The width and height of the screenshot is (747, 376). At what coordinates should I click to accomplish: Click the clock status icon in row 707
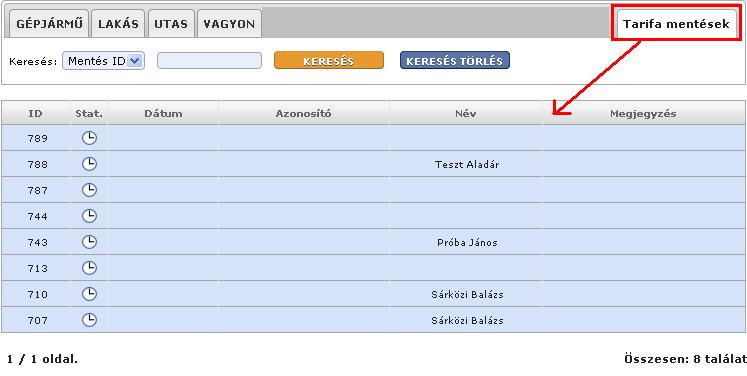[x=89, y=320]
